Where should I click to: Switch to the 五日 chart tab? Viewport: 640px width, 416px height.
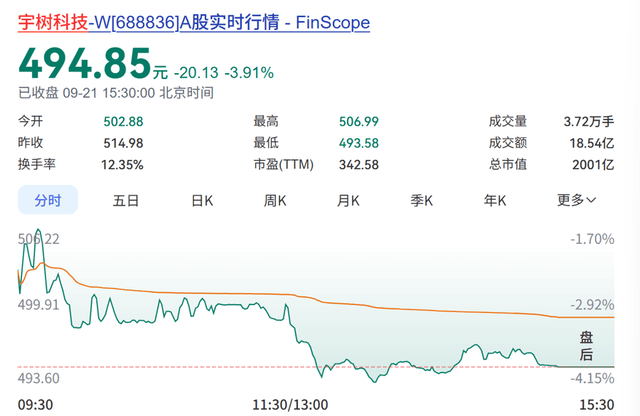tap(126, 200)
